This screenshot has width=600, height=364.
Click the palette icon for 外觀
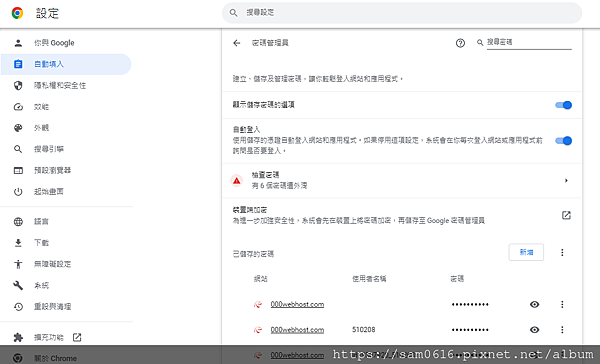coord(18,128)
